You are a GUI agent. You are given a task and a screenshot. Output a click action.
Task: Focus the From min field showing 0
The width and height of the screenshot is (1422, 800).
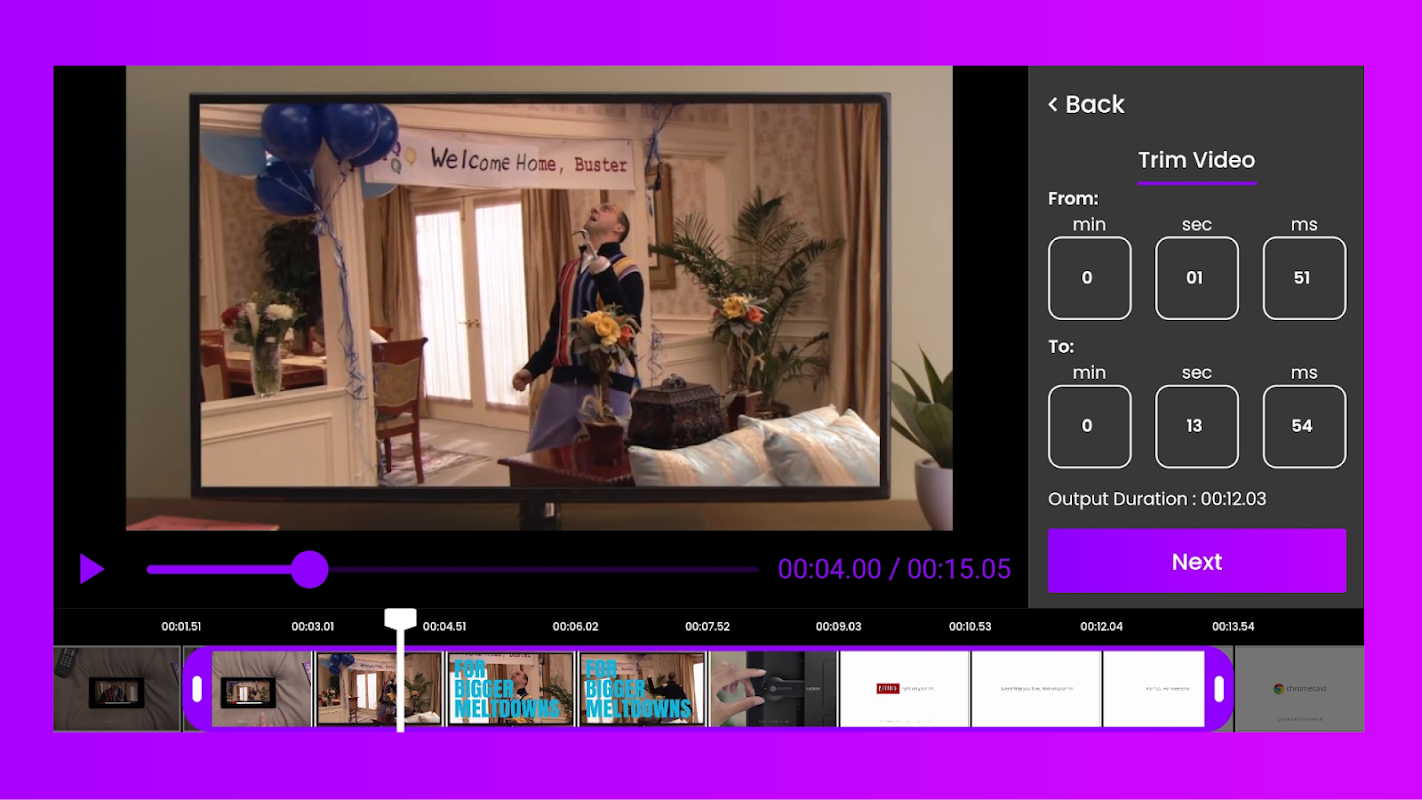click(1089, 278)
